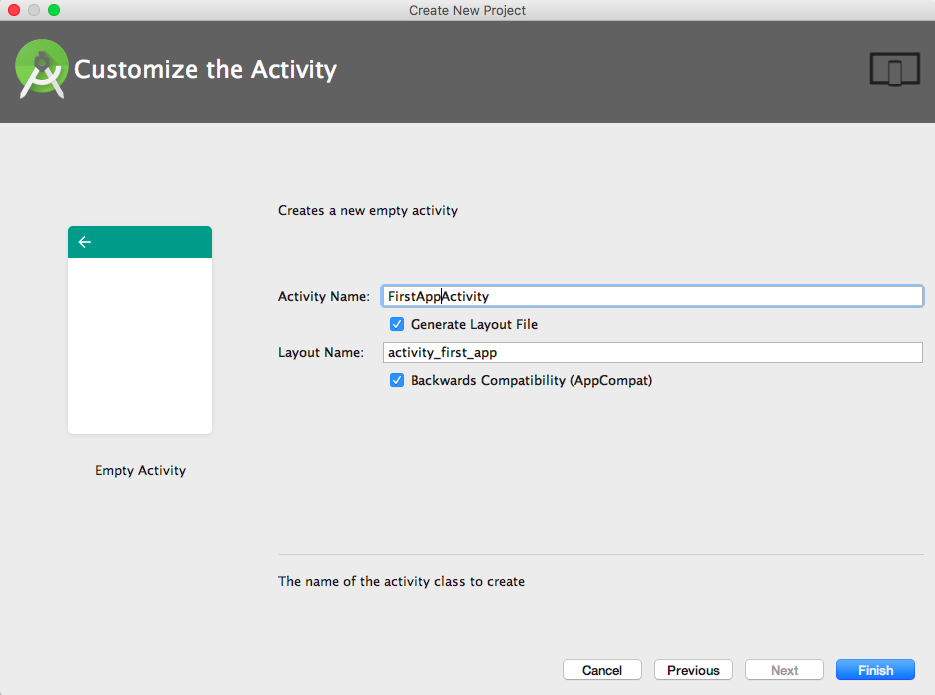Image resolution: width=935 pixels, height=695 pixels.
Task: Minimize the window with the grey button
Action: tap(34, 10)
